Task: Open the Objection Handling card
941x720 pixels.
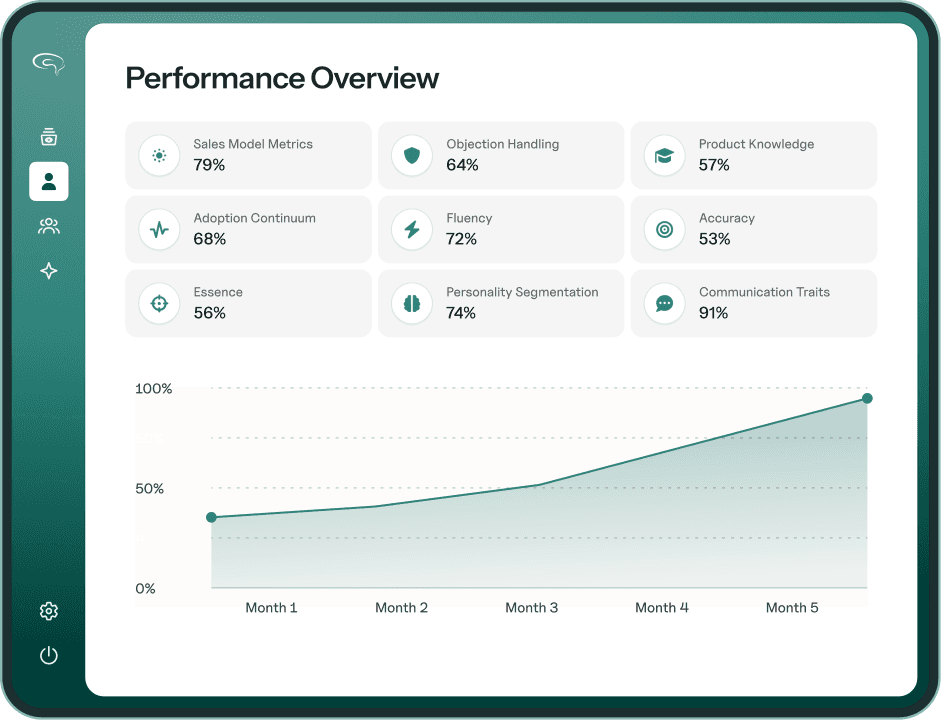Action: tap(501, 155)
